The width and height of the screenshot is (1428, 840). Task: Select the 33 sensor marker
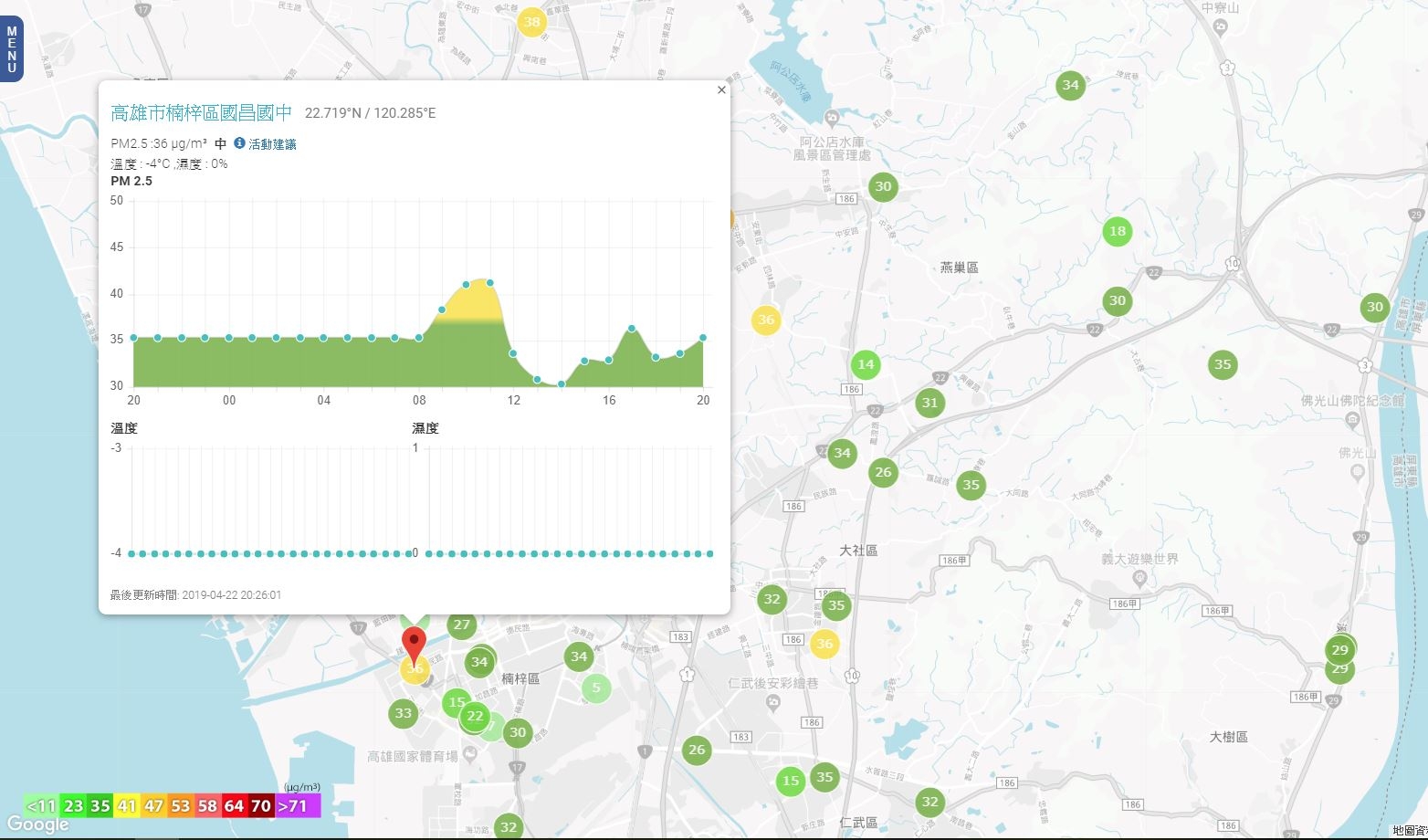(x=404, y=713)
